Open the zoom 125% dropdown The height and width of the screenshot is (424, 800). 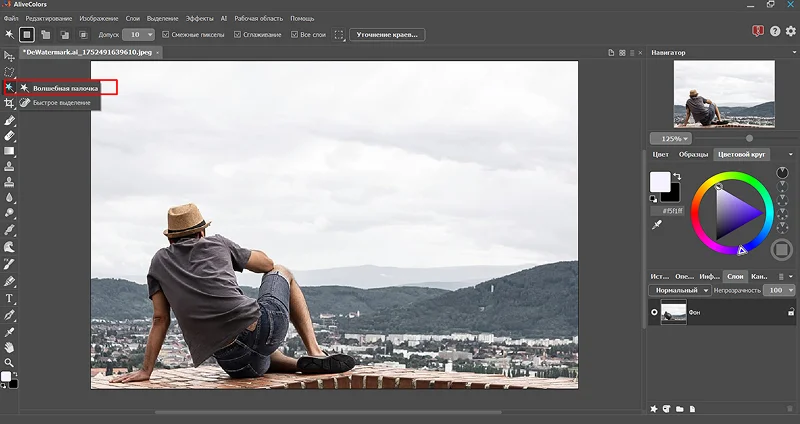[x=671, y=139]
